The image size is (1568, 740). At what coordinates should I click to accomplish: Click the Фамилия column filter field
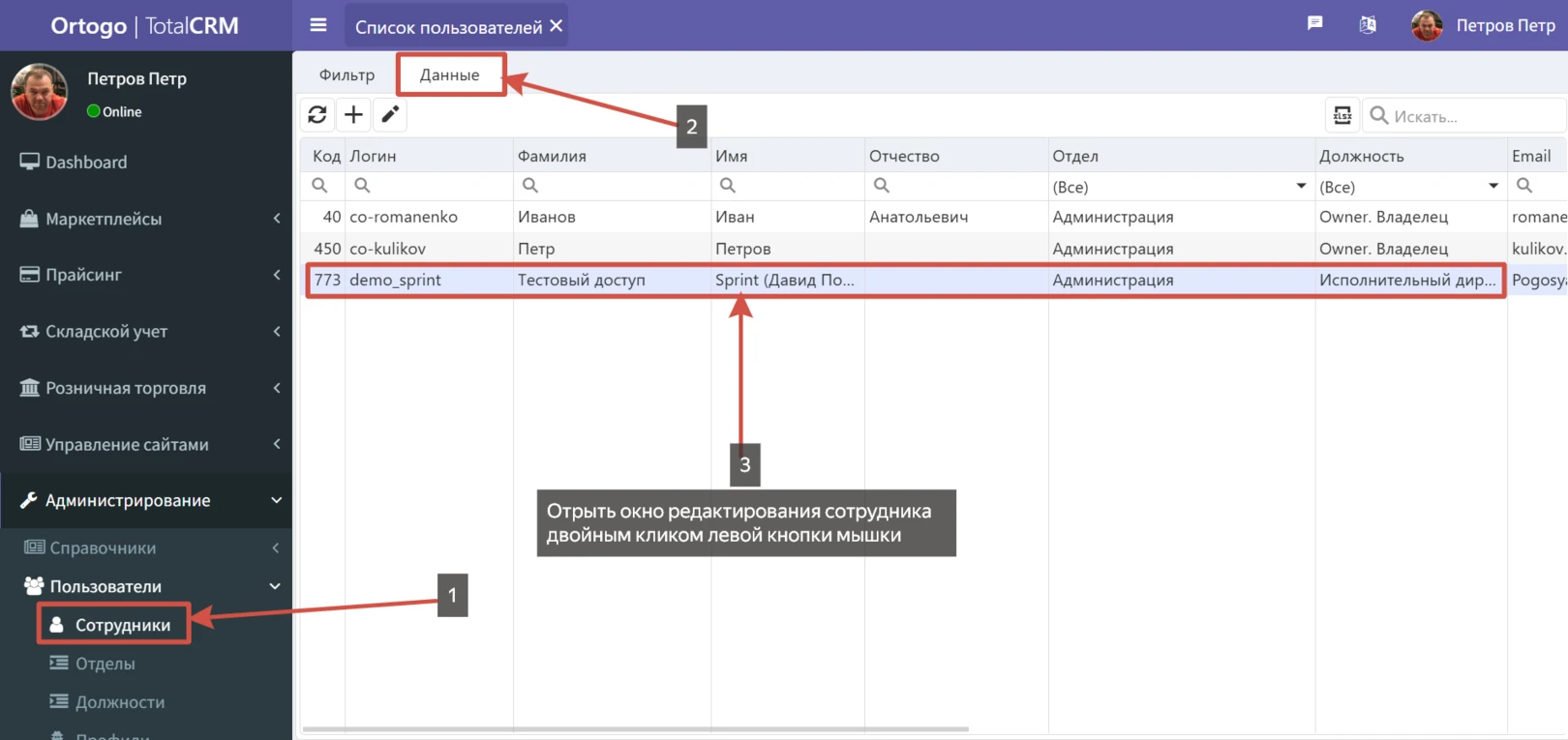[x=613, y=186]
